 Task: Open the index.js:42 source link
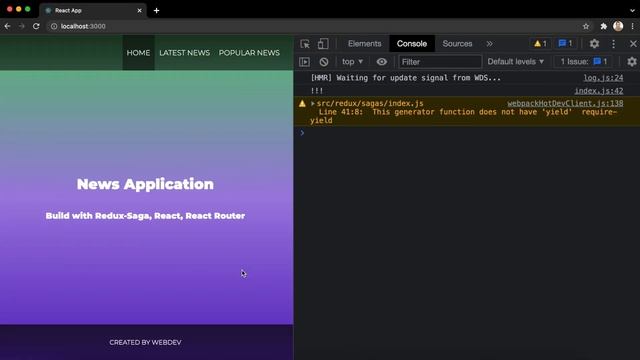point(599,91)
